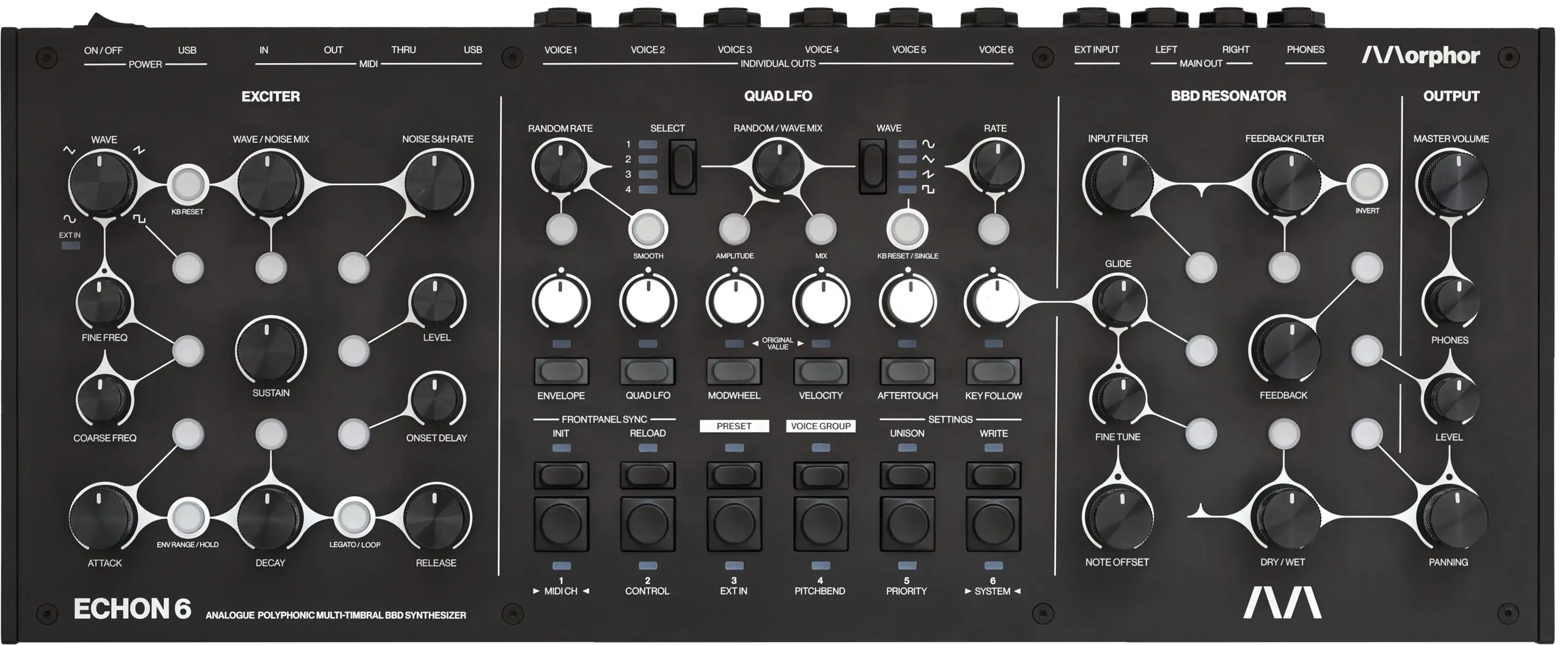Select the AFTERTOUCH modulation source button
The image size is (1568, 645).
[907, 371]
